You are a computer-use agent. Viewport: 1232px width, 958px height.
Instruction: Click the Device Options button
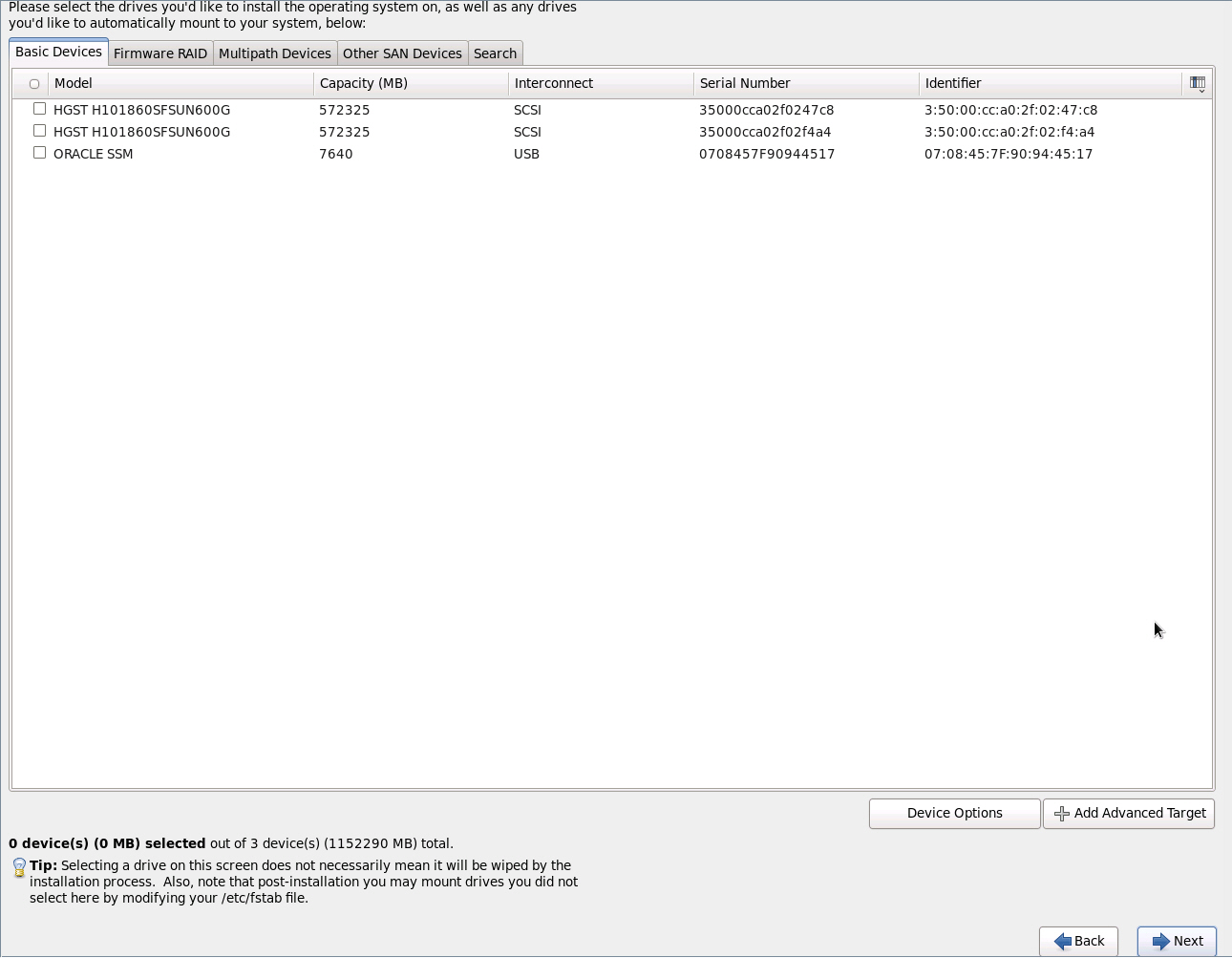coord(954,813)
